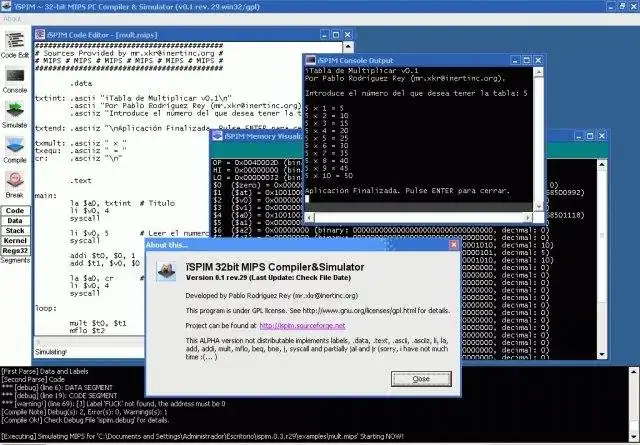
Task: Maximize the Console Output window
Action: 527,61
